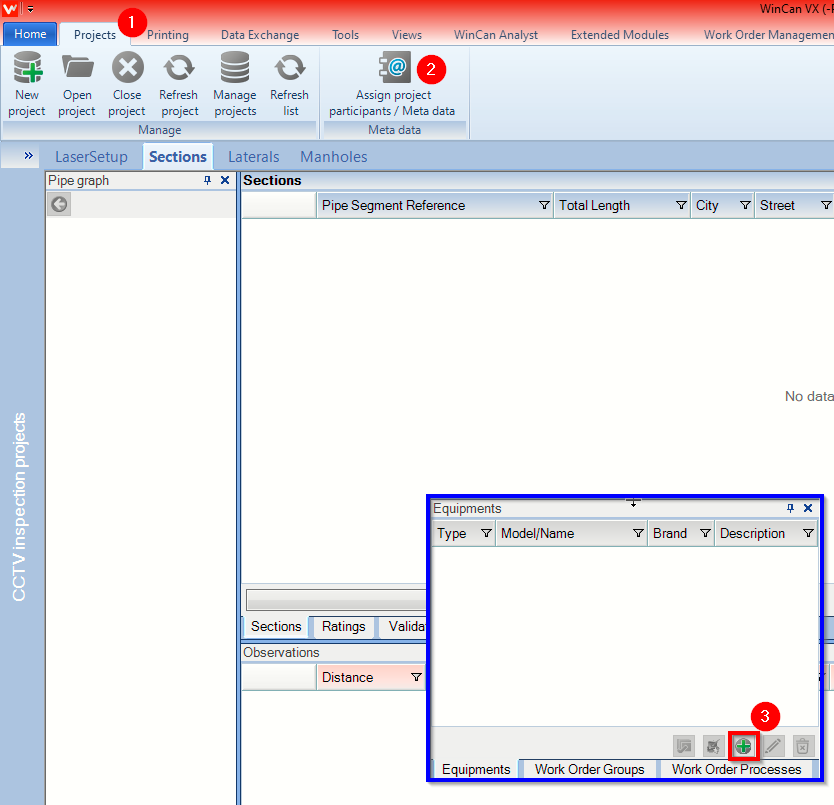Click the Refresh list icon
This screenshot has width=834, height=805.
[289, 68]
